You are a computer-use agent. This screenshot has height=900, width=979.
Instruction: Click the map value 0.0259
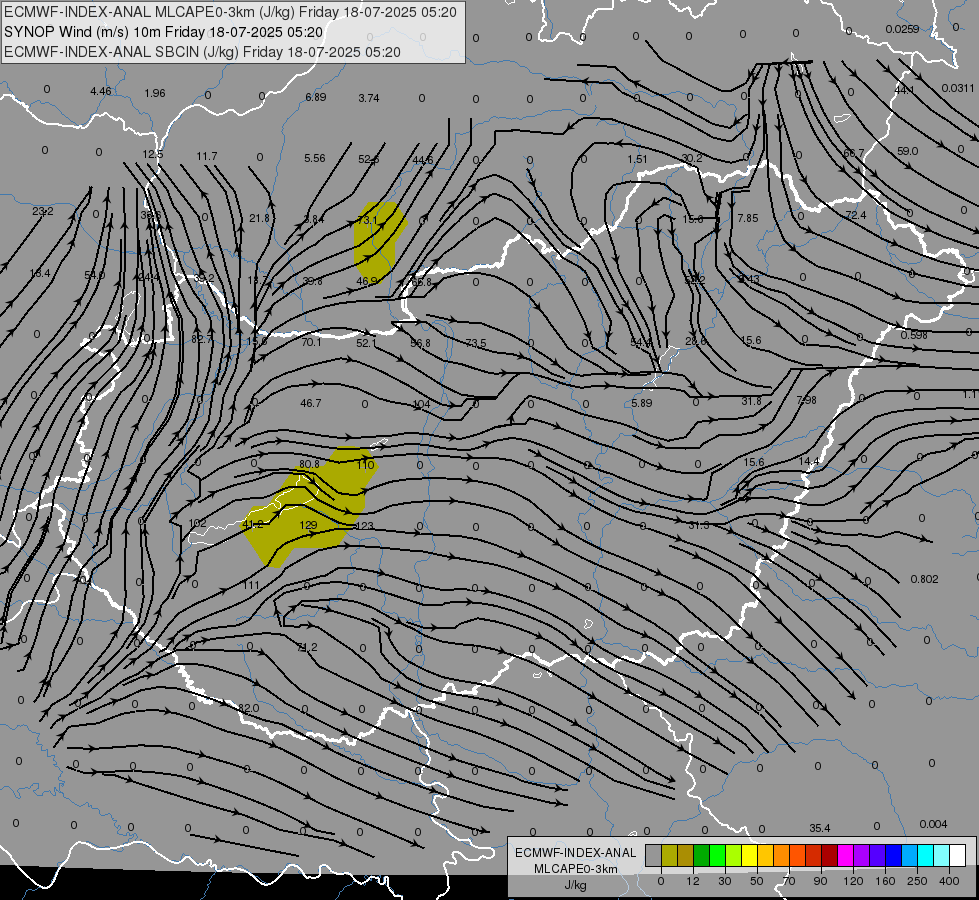(x=902, y=29)
